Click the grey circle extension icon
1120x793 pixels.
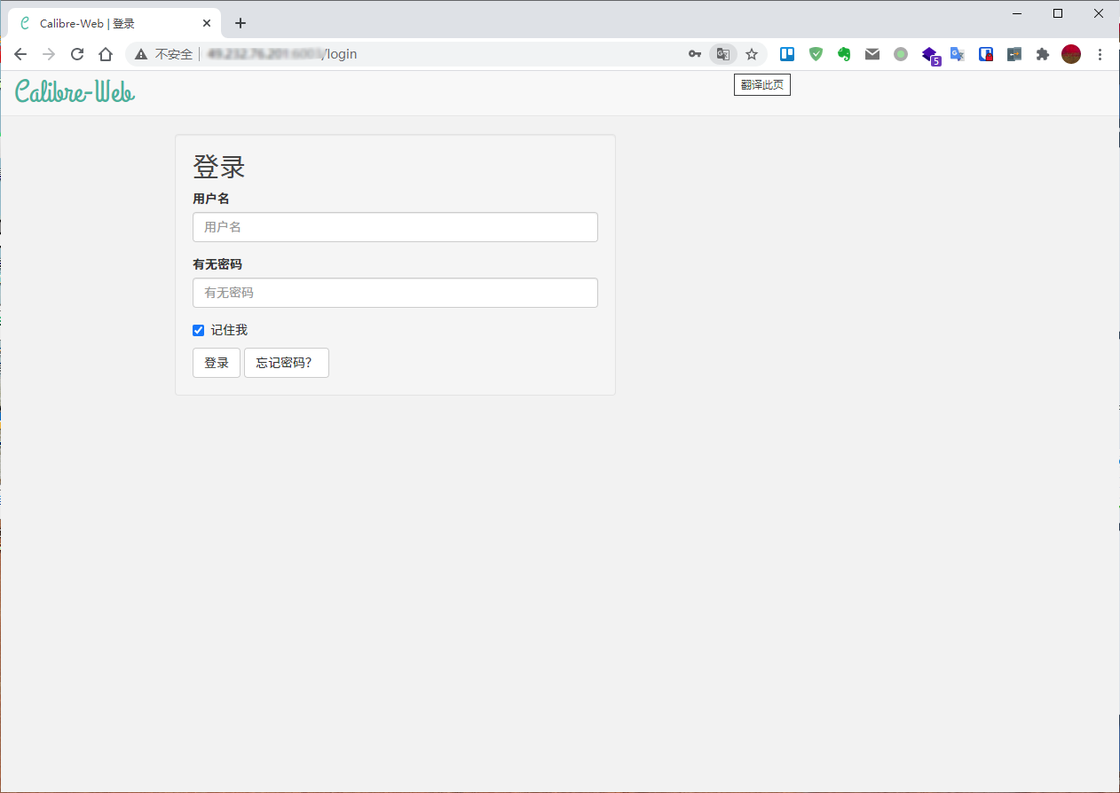pos(901,54)
